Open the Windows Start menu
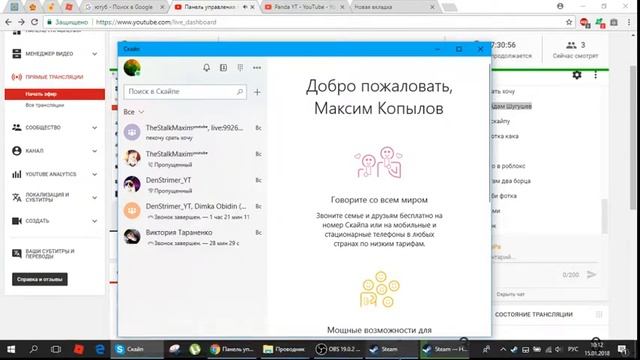The width and height of the screenshot is (640, 360). tap(11, 349)
